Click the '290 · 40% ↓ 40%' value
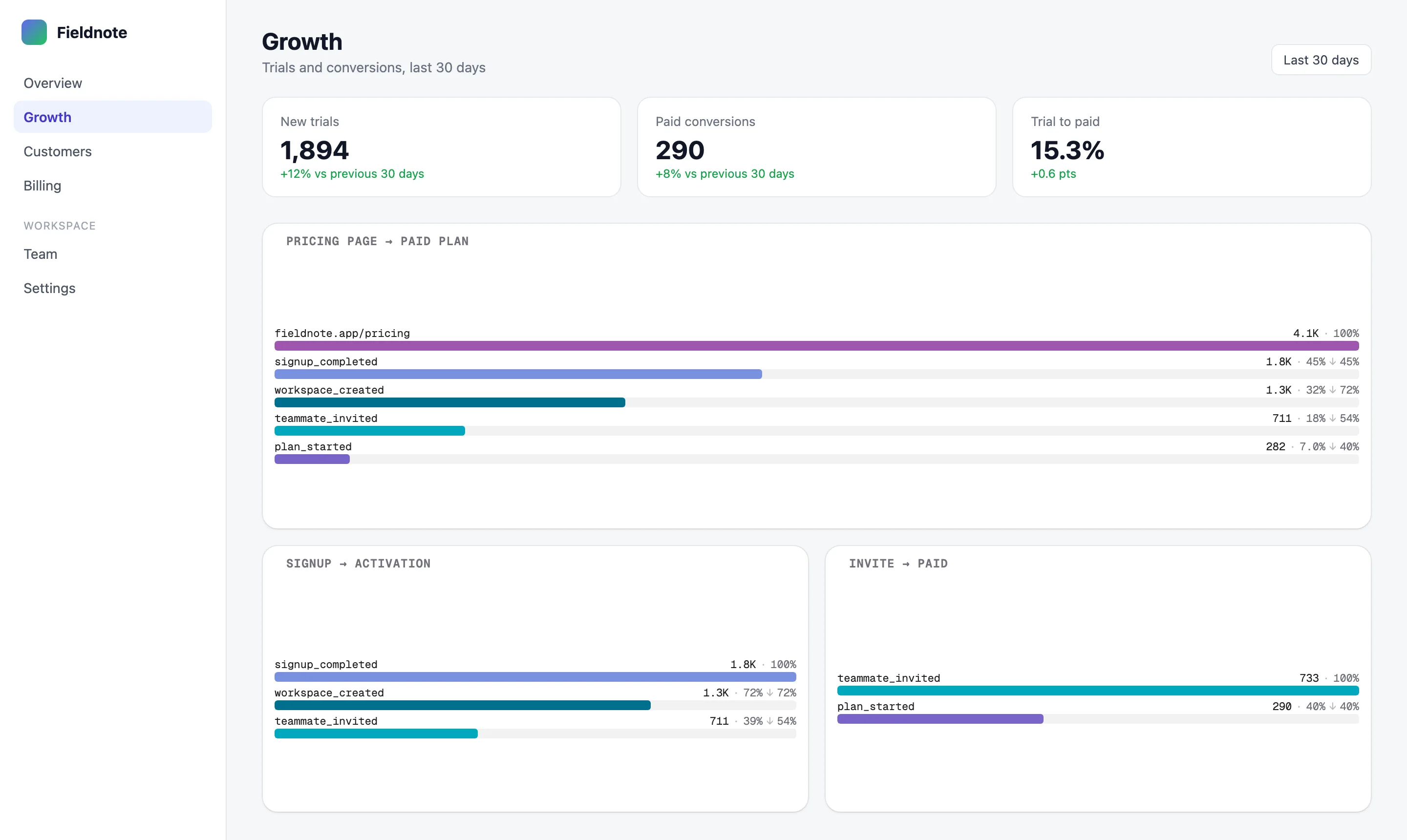The height and width of the screenshot is (840, 1407). [x=1315, y=706]
